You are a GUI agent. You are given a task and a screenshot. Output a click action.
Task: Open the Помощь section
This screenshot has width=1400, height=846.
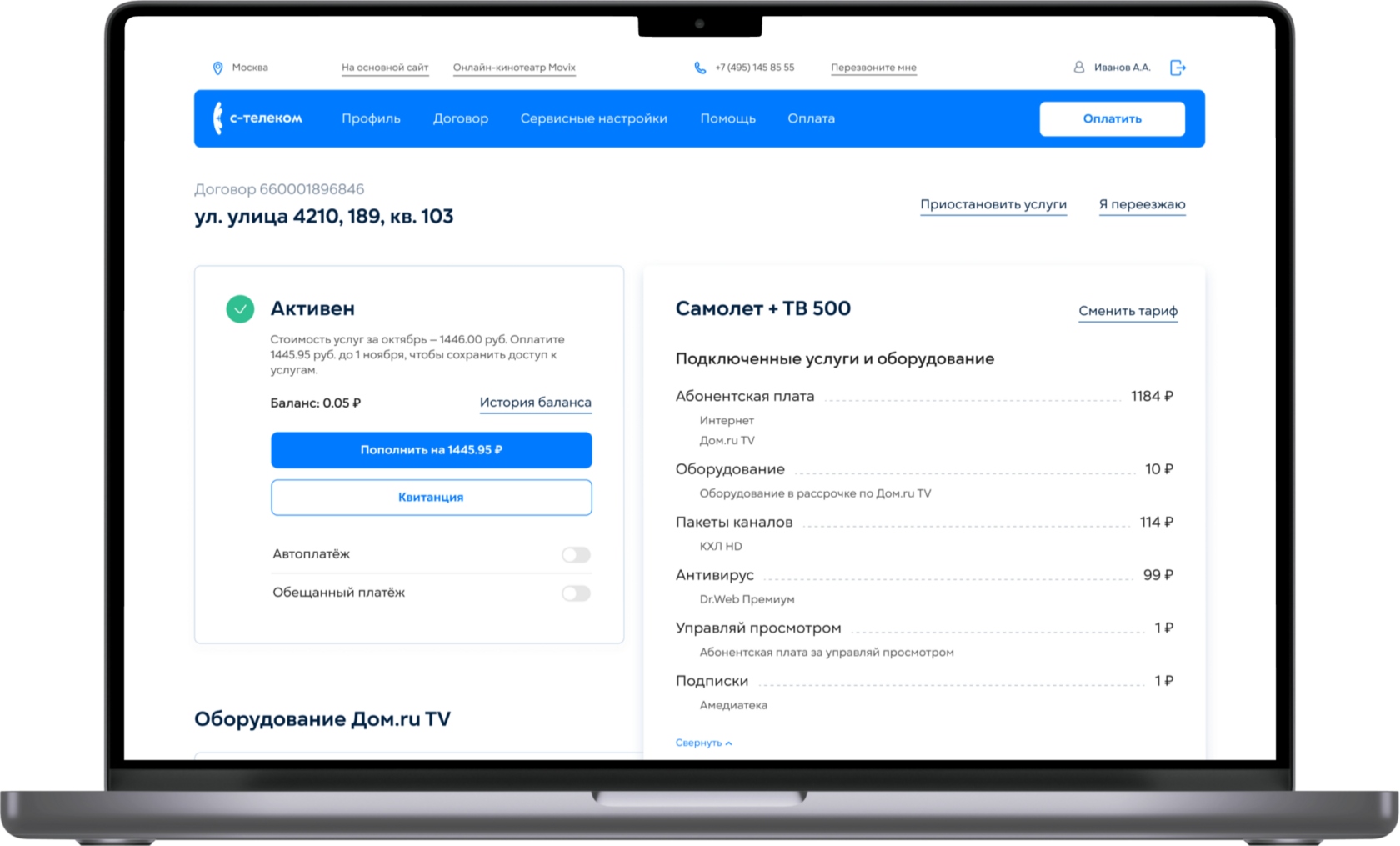727,118
